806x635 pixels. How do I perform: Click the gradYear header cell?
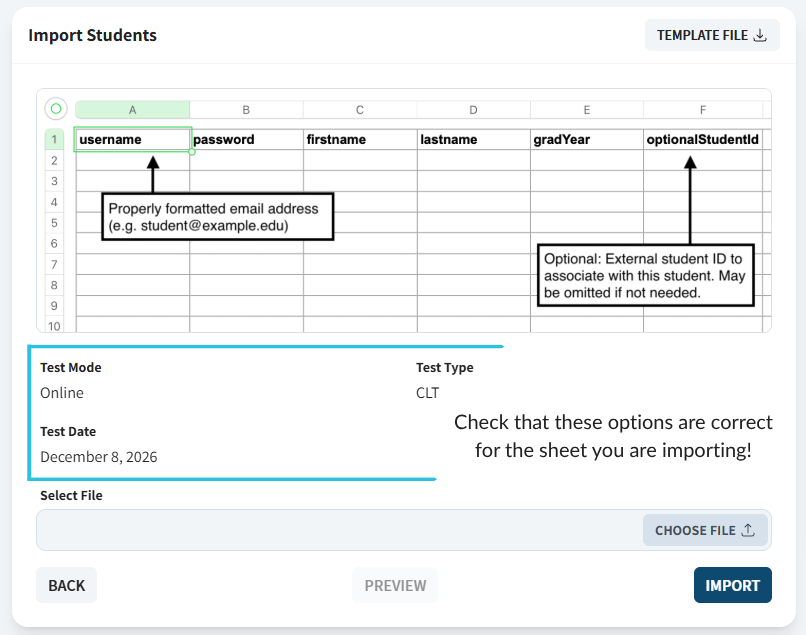click(587, 139)
